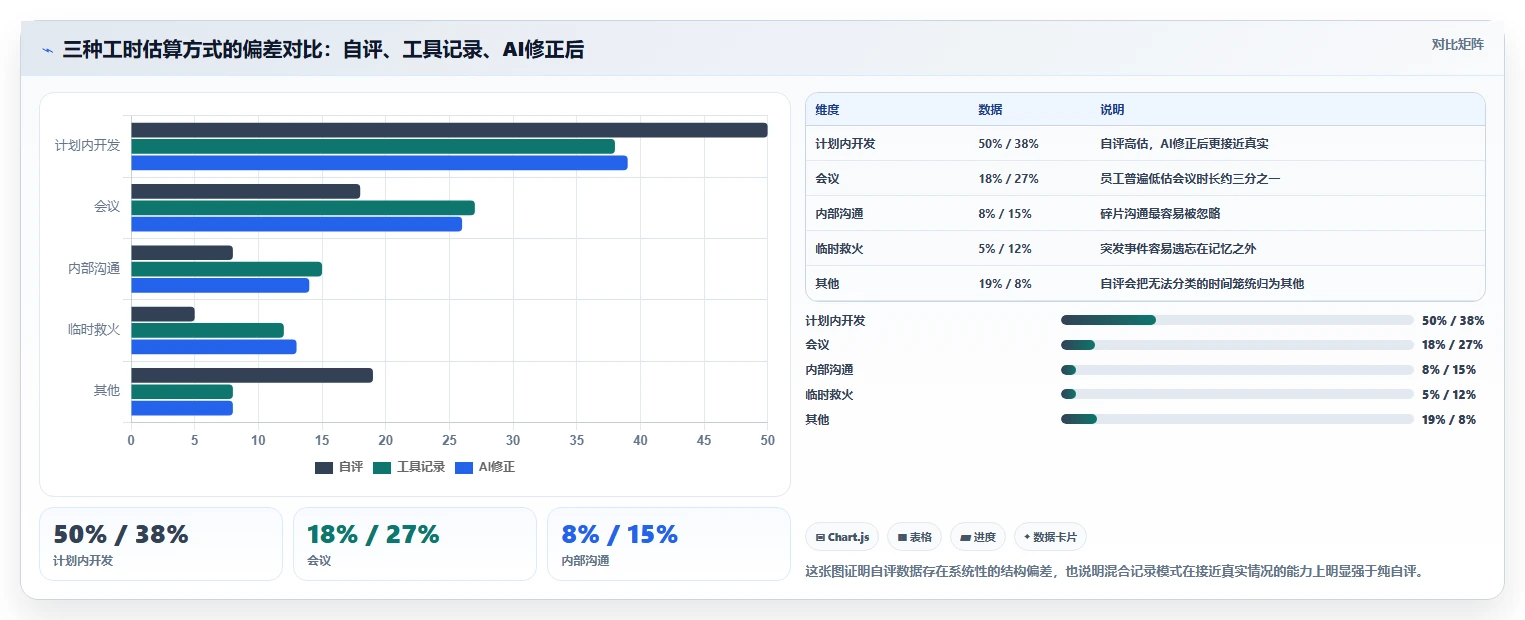Click the 5% / 12% value beside 临时救火 progress bar
Screen dimensions: 1525x620
tap(1449, 394)
